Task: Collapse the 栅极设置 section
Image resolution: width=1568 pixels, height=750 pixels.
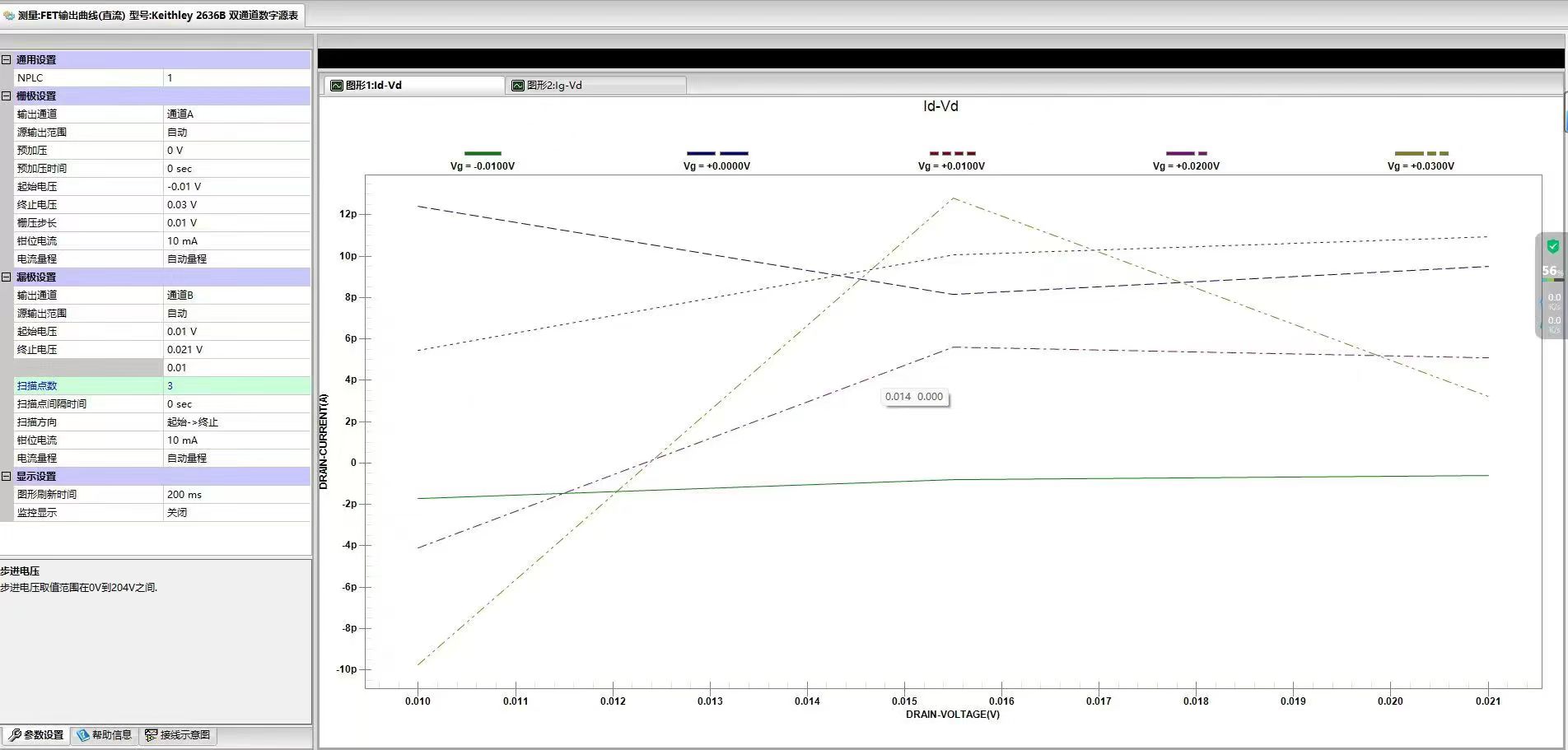Action: click(x=7, y=96)
